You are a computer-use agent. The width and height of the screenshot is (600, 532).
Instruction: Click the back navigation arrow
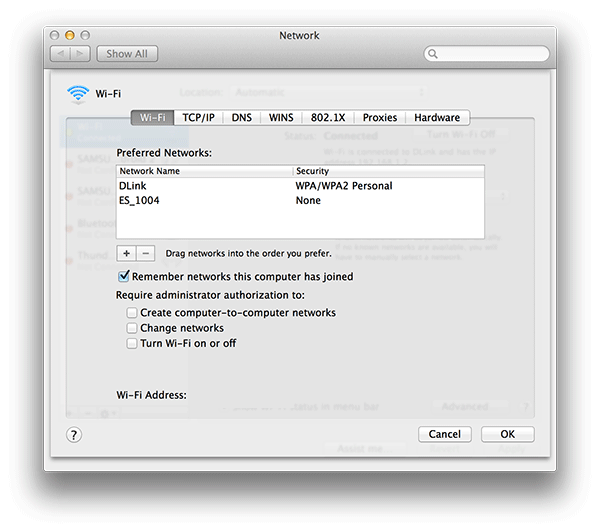60,54
